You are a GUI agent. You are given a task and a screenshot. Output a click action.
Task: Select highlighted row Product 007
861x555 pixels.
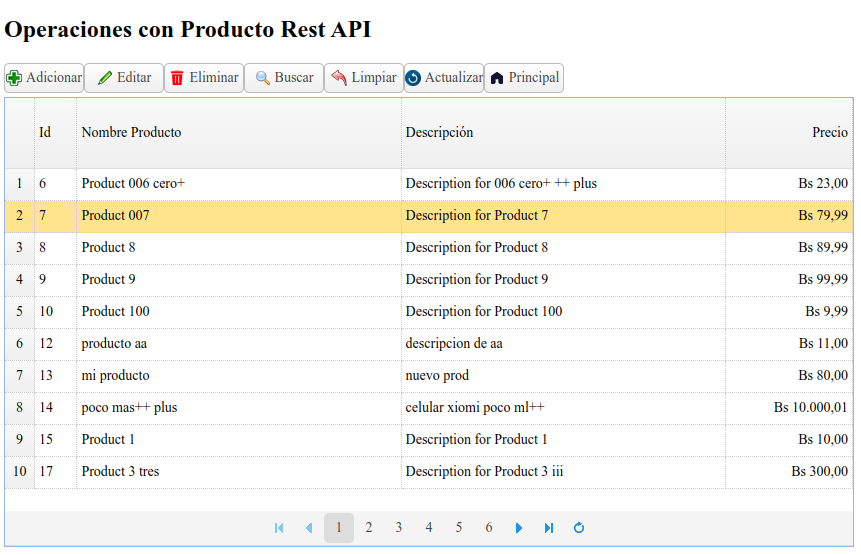tap(429, 216)
